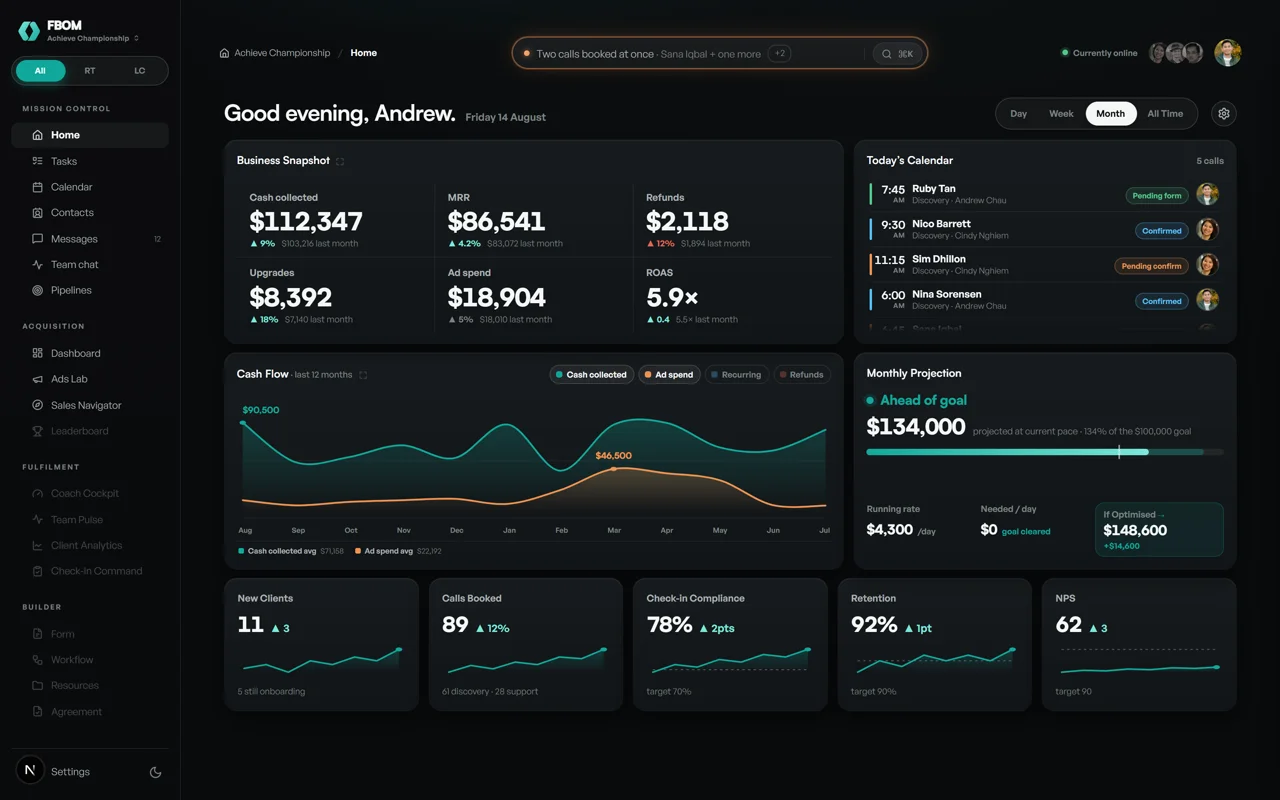Open Sales Navigator

(x=90, y=405)
